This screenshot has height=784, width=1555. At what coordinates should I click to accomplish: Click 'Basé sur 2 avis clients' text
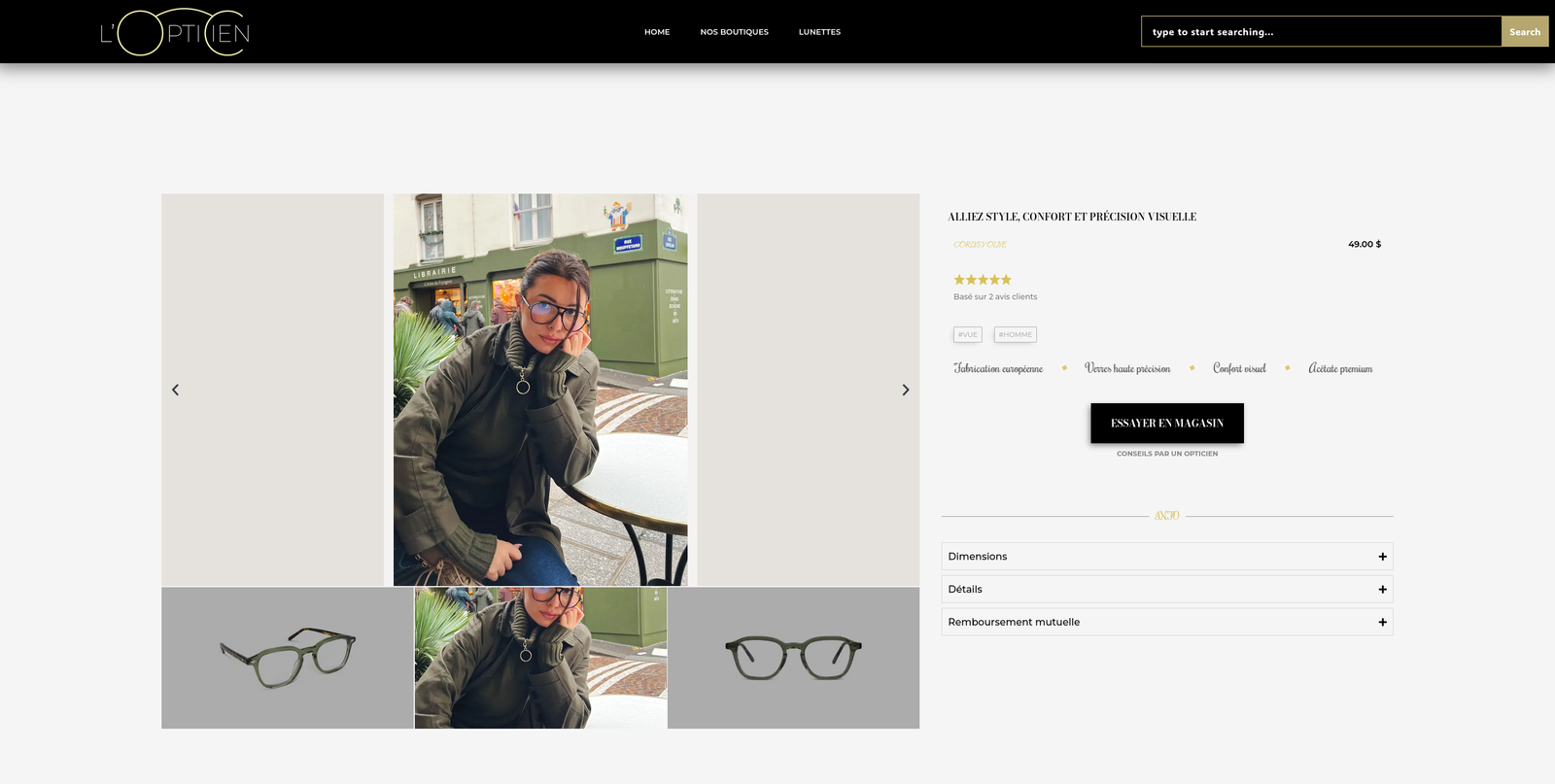995,297
